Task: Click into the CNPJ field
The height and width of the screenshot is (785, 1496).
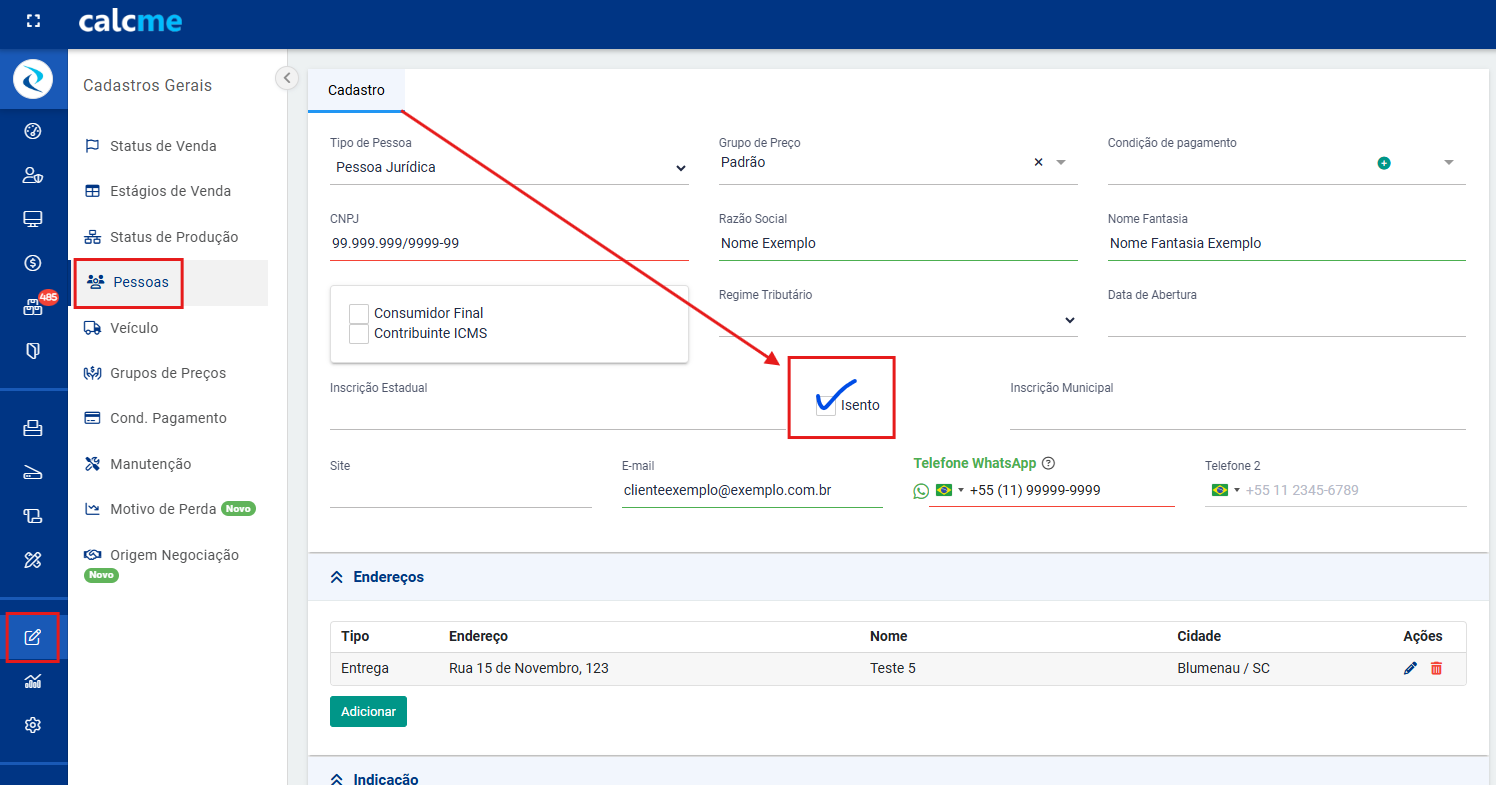Action: [509, 243]
